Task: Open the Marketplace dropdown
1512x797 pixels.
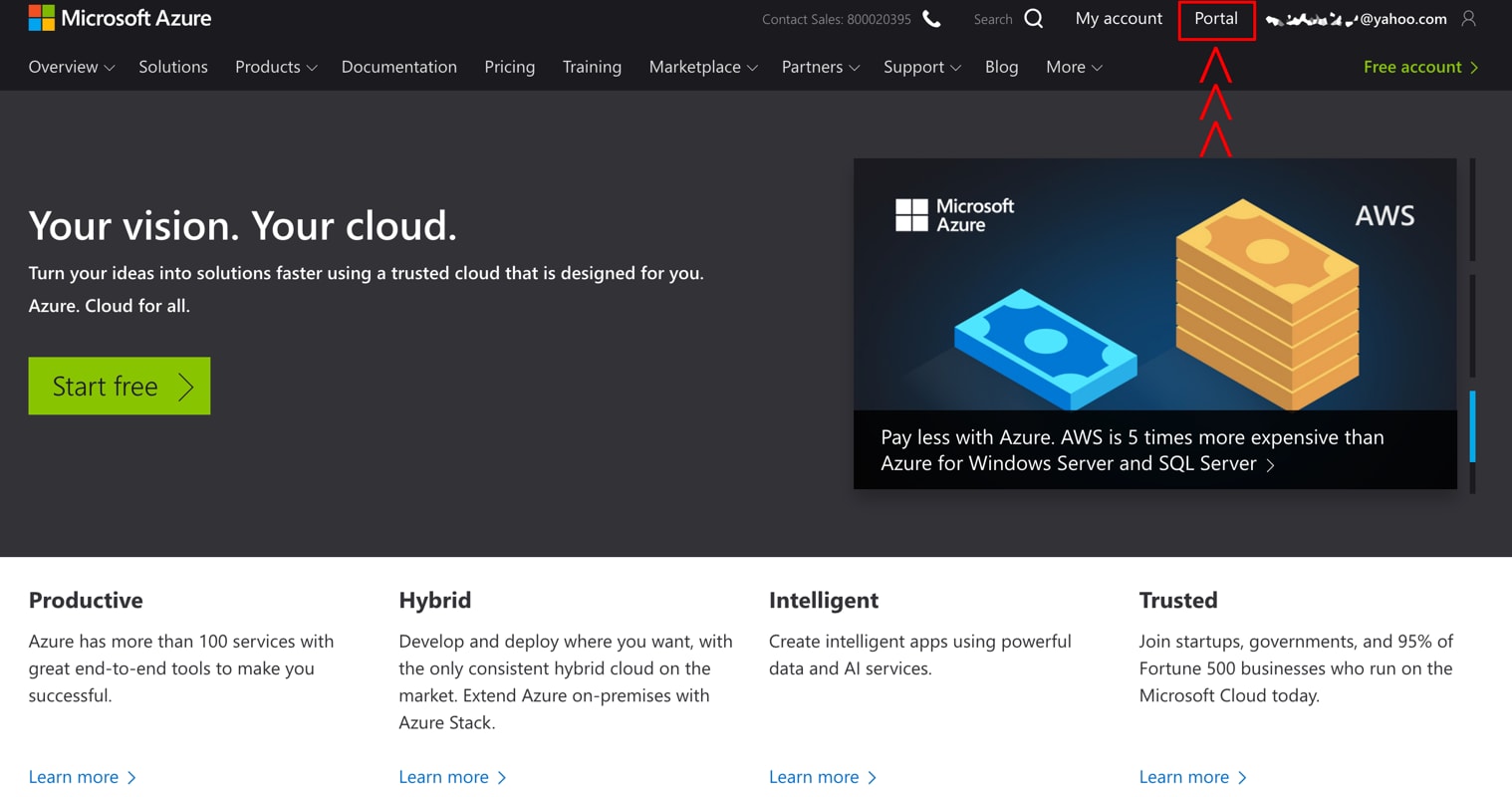Action: click(x=702, y=67)
